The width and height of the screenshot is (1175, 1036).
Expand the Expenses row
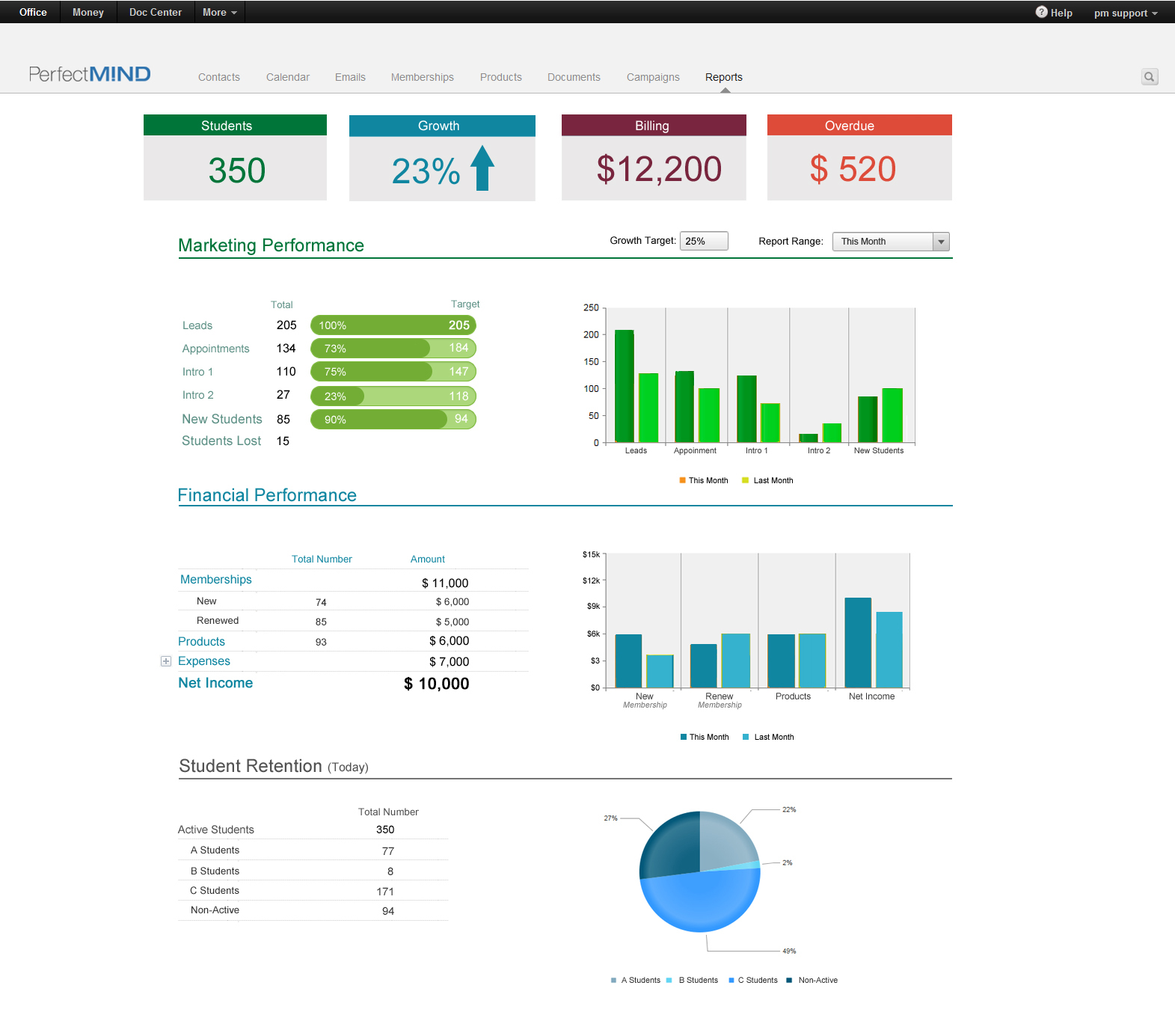[x=166, y=661]
